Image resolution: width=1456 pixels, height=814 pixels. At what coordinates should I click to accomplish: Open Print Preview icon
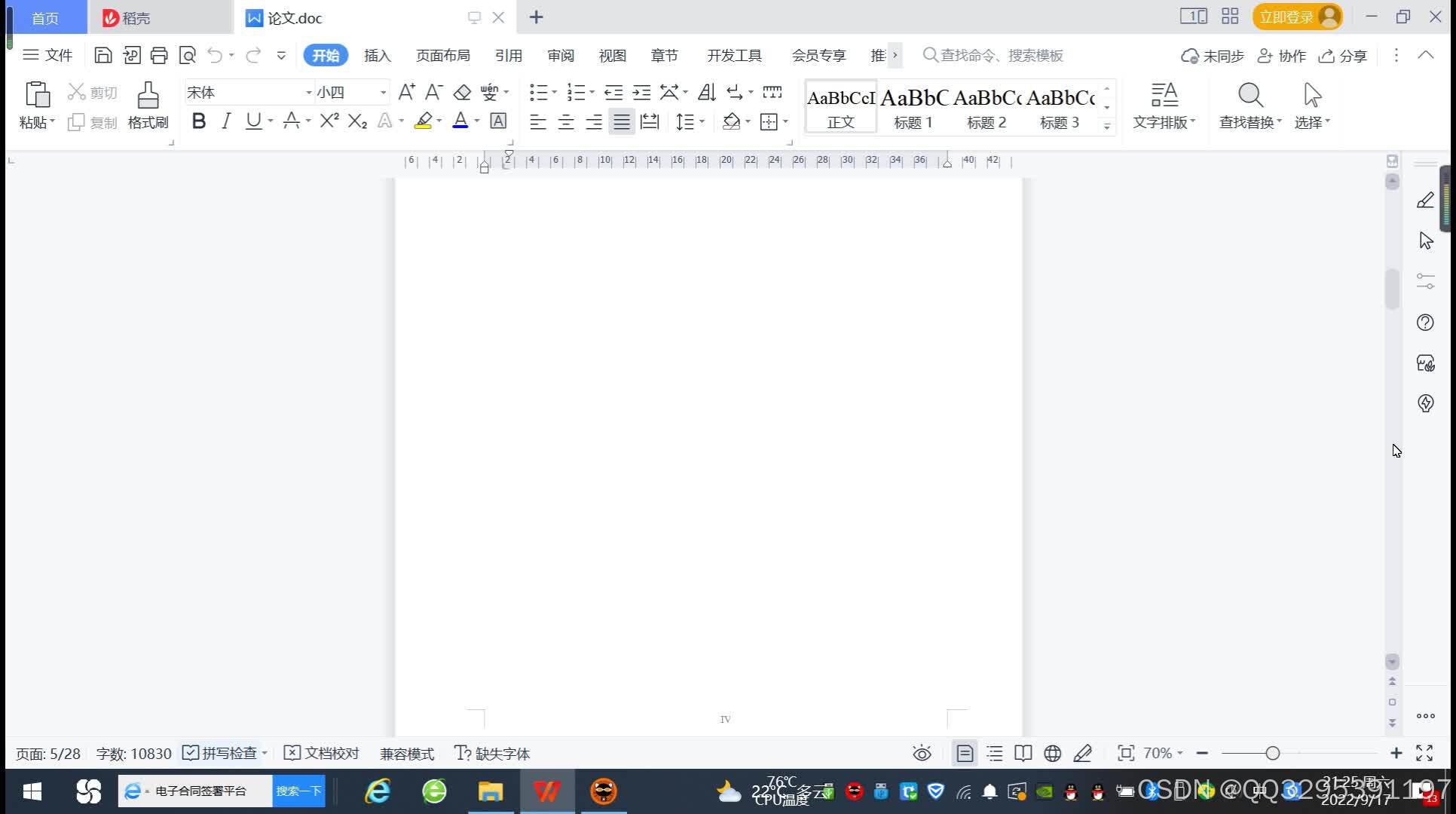point(187,55)
